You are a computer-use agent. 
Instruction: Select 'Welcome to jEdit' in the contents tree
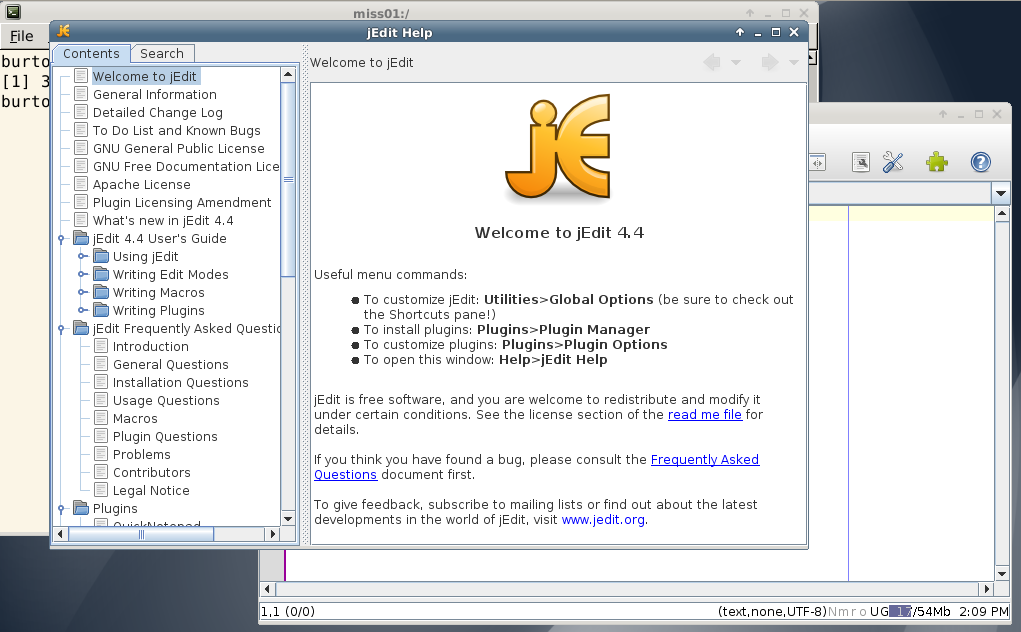click(145, 76)
